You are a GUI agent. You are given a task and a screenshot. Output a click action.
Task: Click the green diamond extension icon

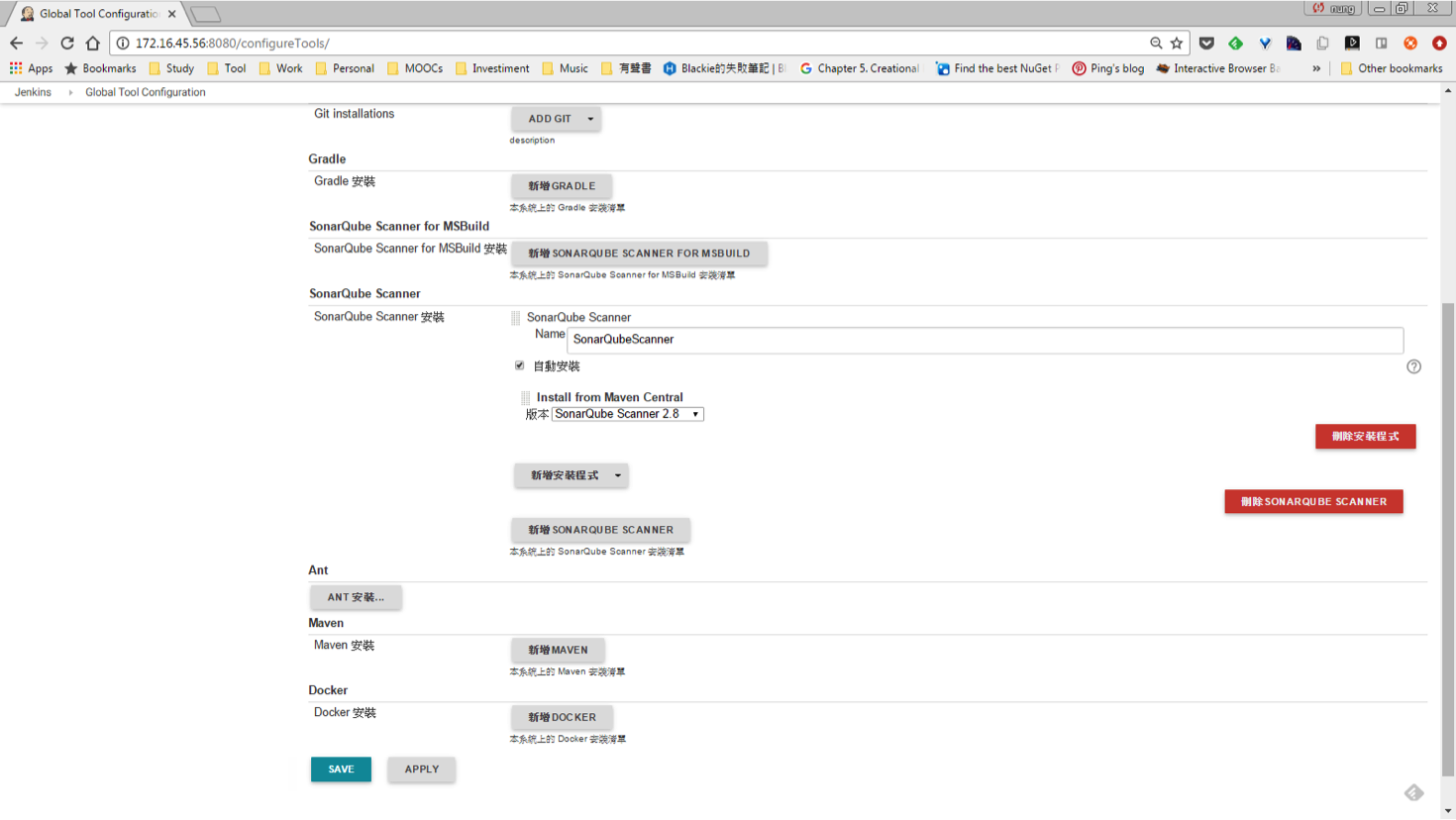pyautogui.click(x=1235, y=44)
